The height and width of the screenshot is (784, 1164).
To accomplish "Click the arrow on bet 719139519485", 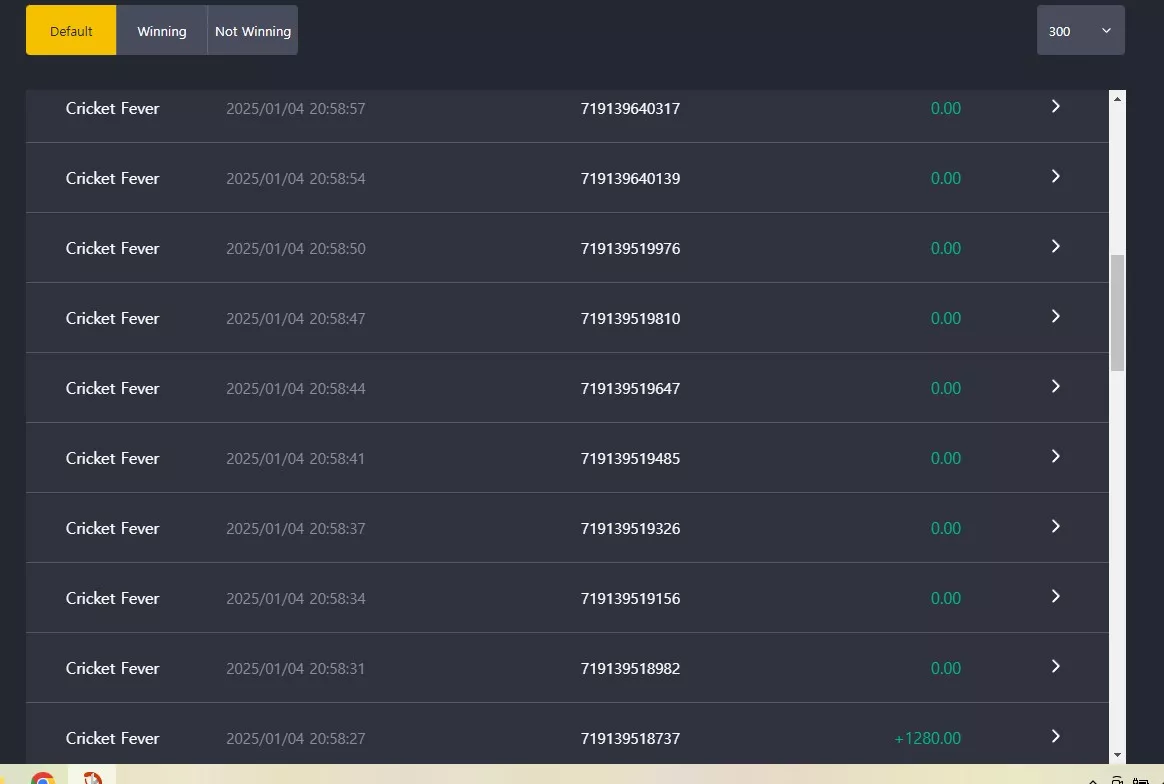I will [1055, 456].
